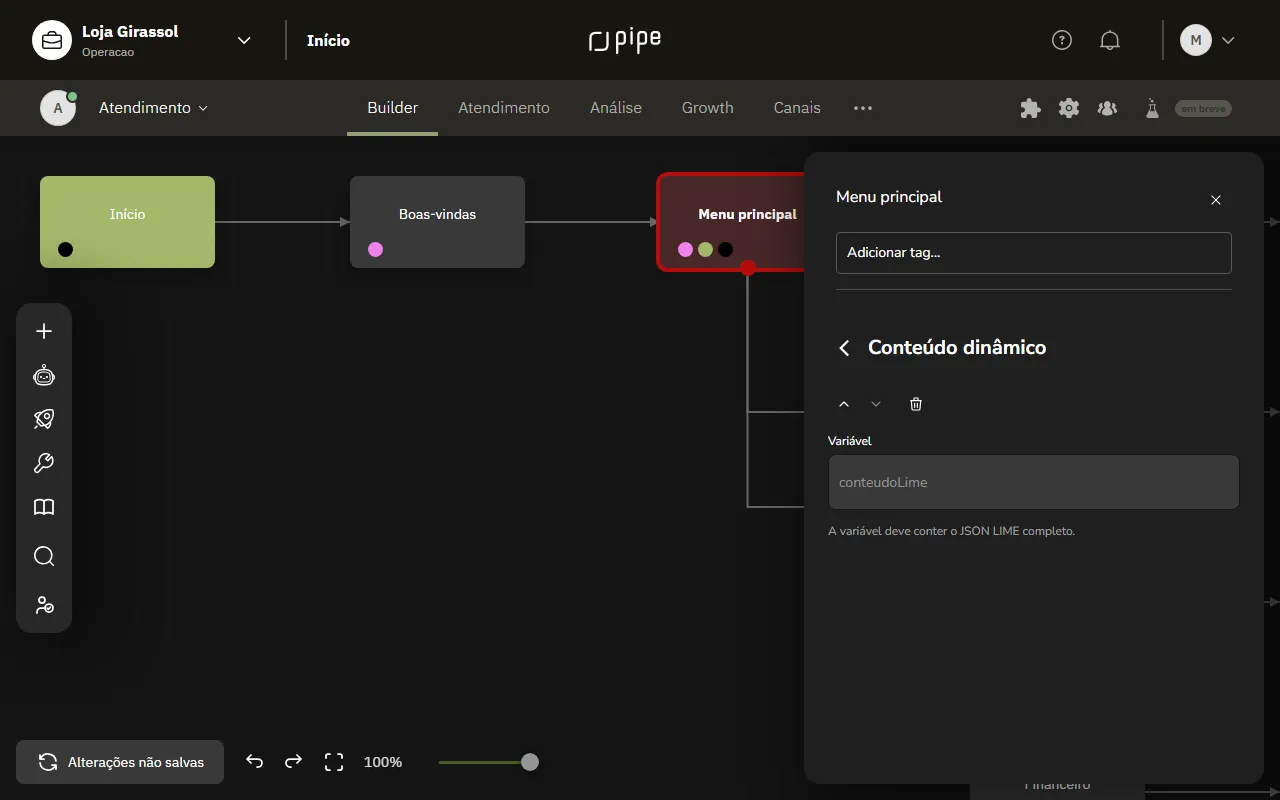1280x800 pixels.
Task: Click the notification bell icon
Action: pos(1110,40)
